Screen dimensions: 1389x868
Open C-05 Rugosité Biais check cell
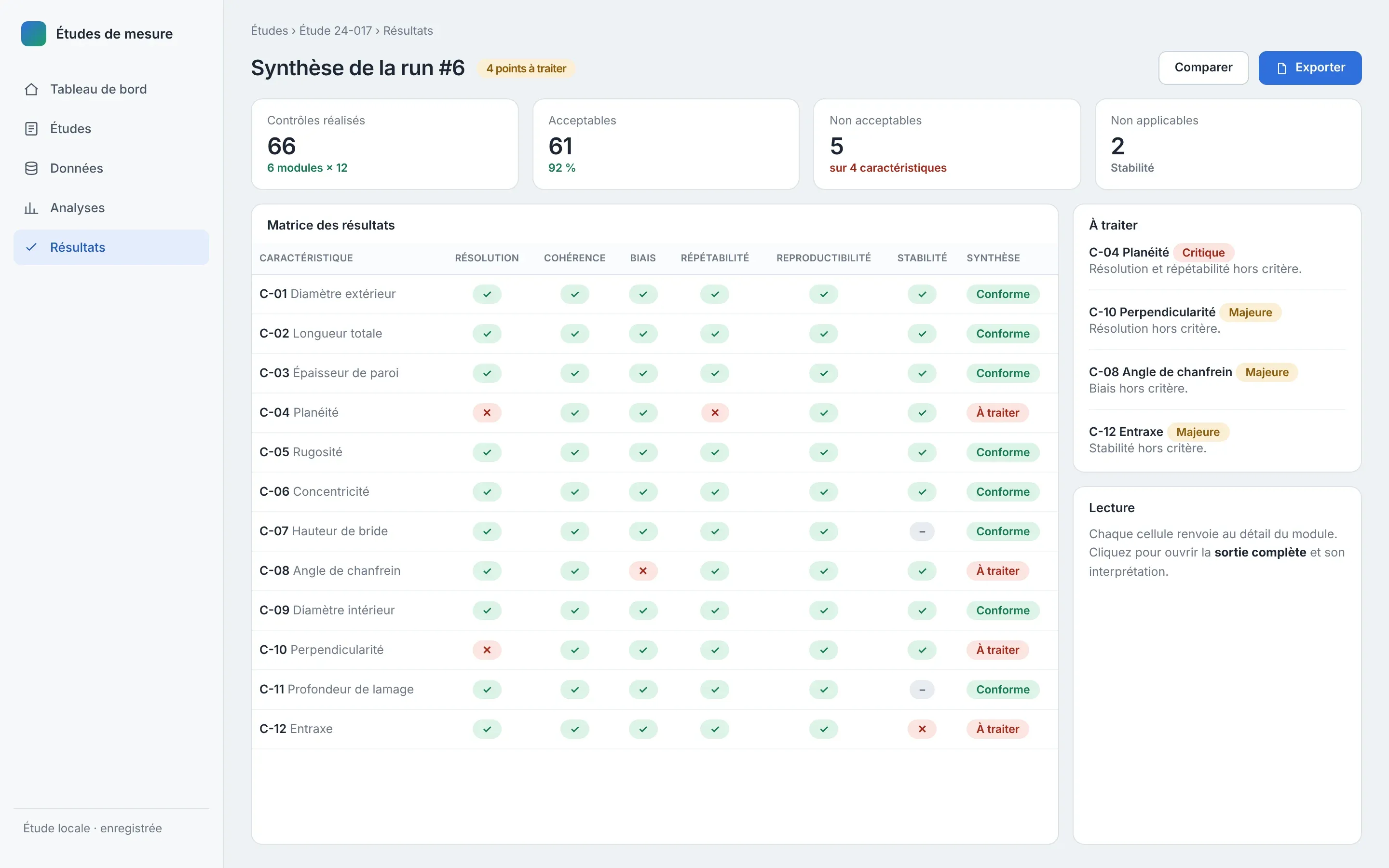643,452
